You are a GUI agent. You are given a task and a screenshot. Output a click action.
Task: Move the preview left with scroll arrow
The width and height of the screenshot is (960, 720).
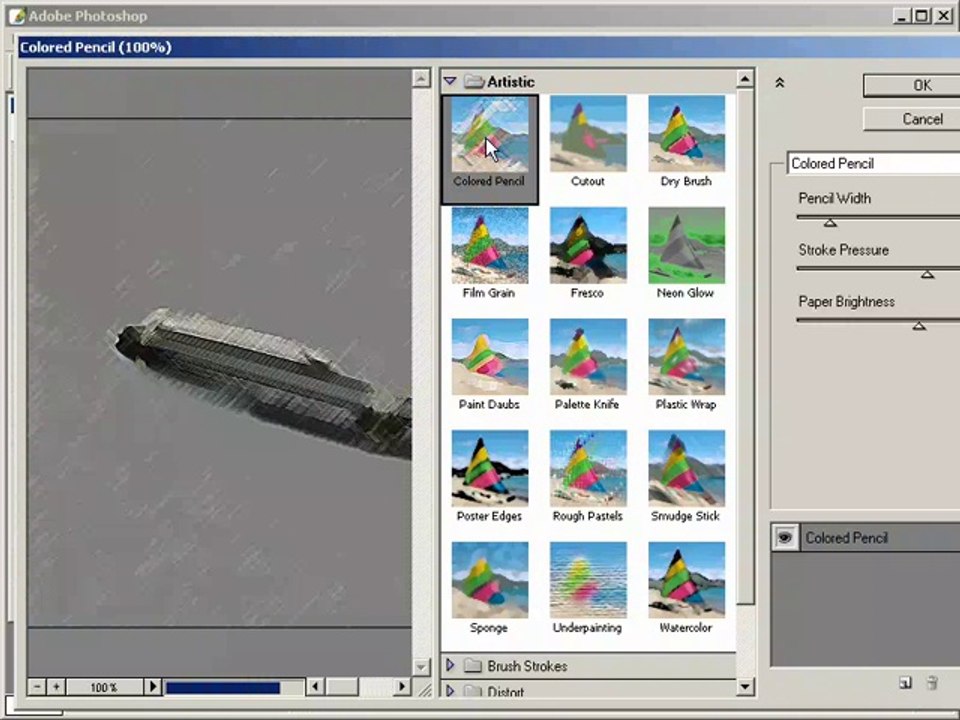(x=315, y=687)
